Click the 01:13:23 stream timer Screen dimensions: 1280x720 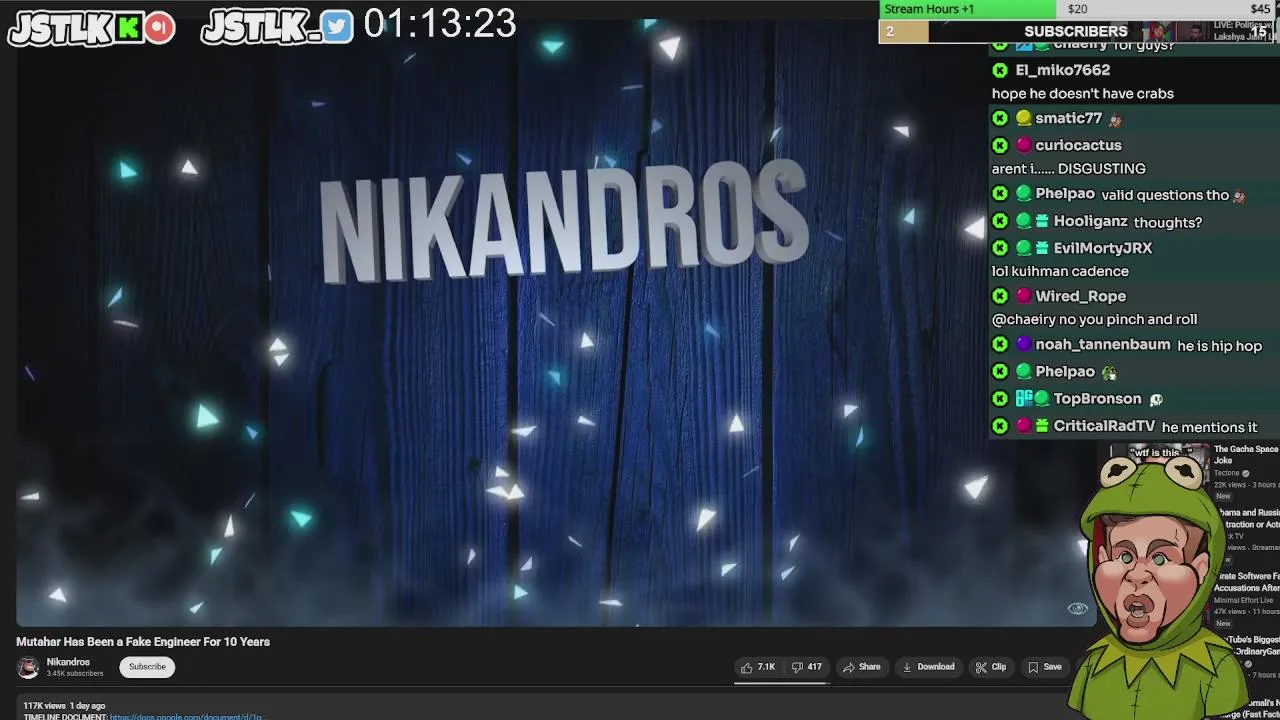440,24
